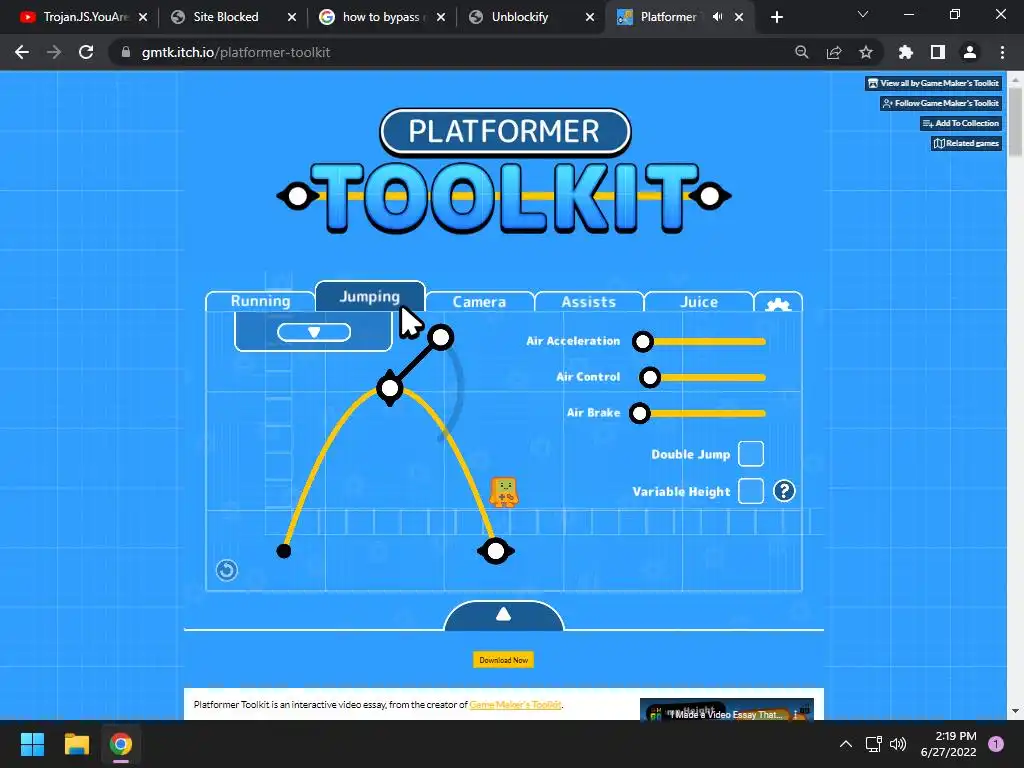Viewport: 1024px width, 768px height.
Task: Show hidden system tray icons
Action: click(845, 744)
